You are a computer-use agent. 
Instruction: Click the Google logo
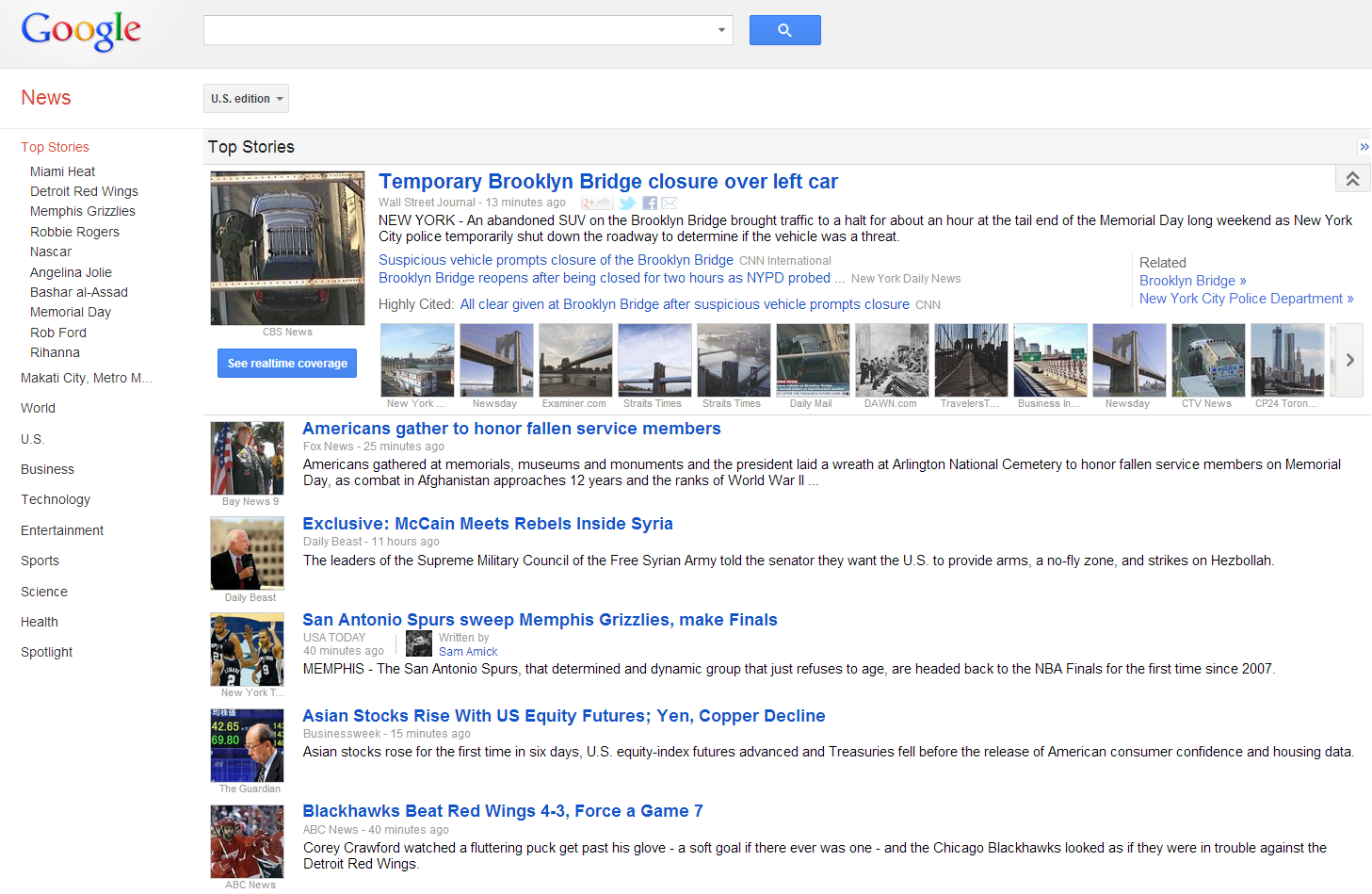81,31
